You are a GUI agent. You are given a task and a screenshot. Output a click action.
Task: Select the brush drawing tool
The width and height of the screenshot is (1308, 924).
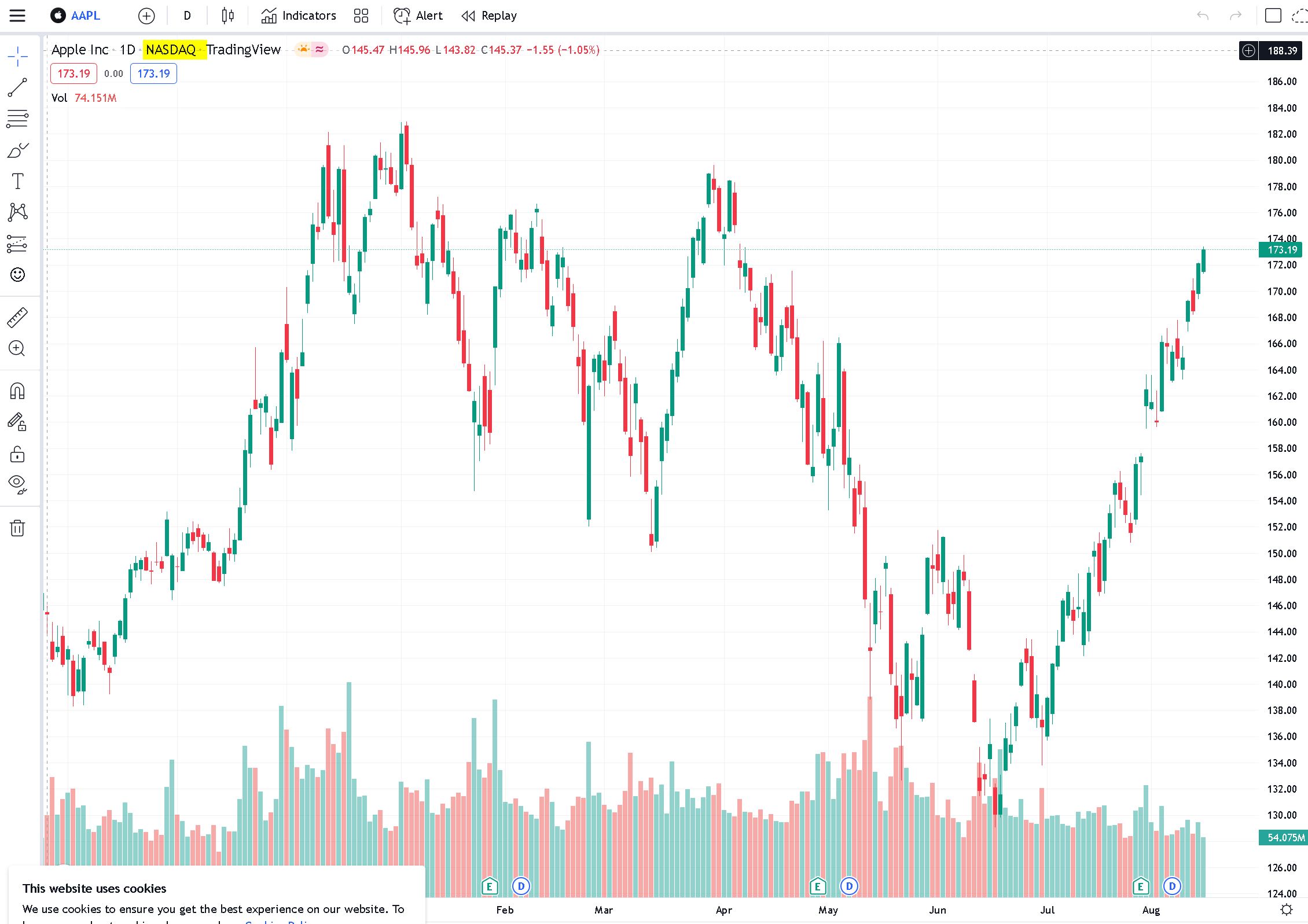coord(17,150)
